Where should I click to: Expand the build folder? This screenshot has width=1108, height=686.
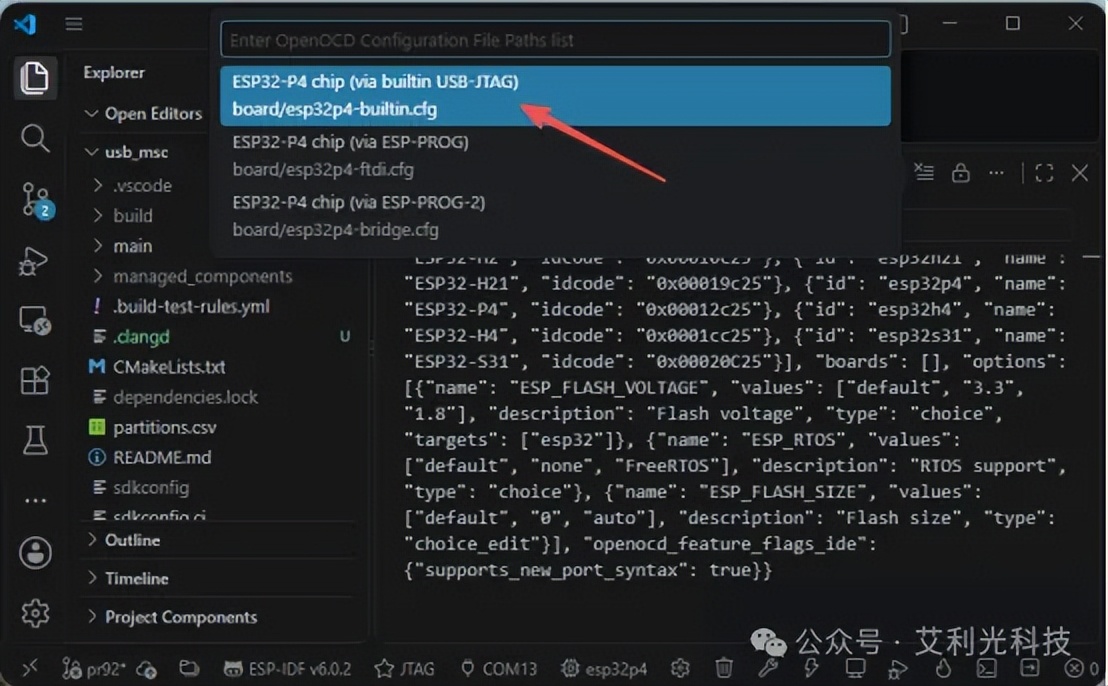(x=123, y=215)
